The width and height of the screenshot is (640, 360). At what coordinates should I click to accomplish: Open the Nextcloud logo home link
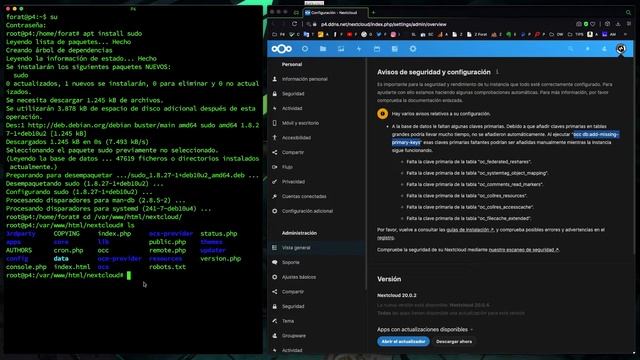click(282, 49)
